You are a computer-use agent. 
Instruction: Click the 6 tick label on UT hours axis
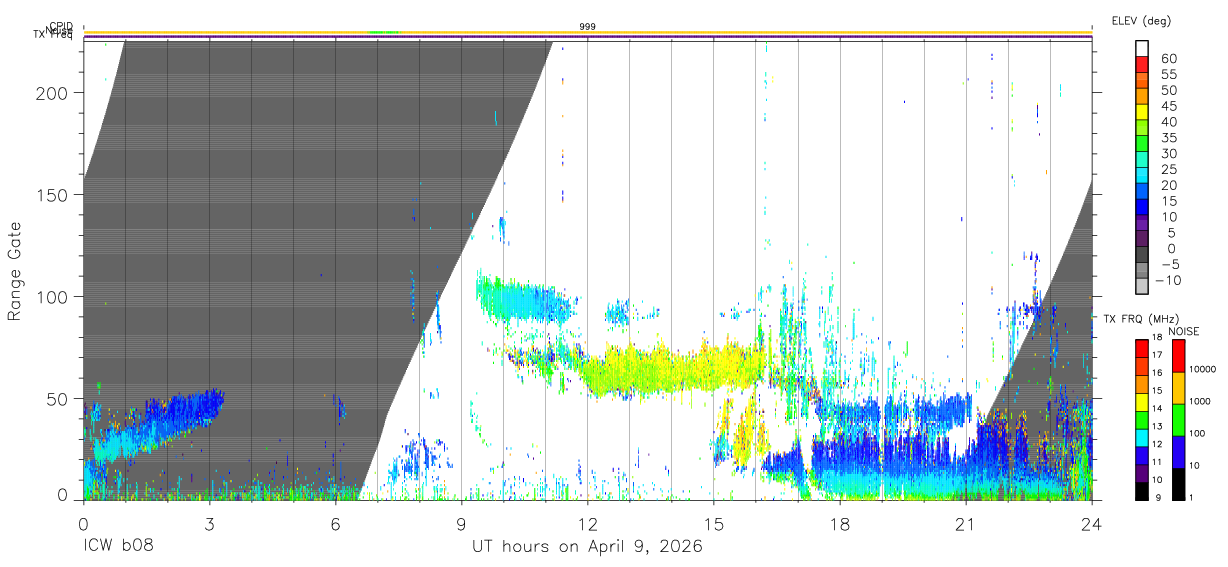tap(335, 523)
